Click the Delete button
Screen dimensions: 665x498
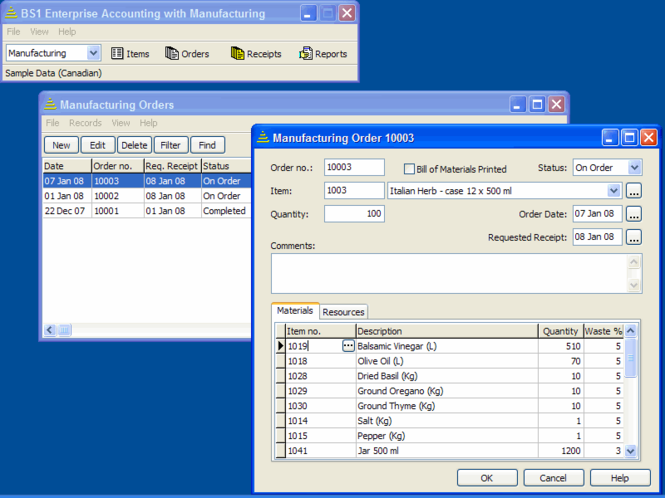click(134, 145)
